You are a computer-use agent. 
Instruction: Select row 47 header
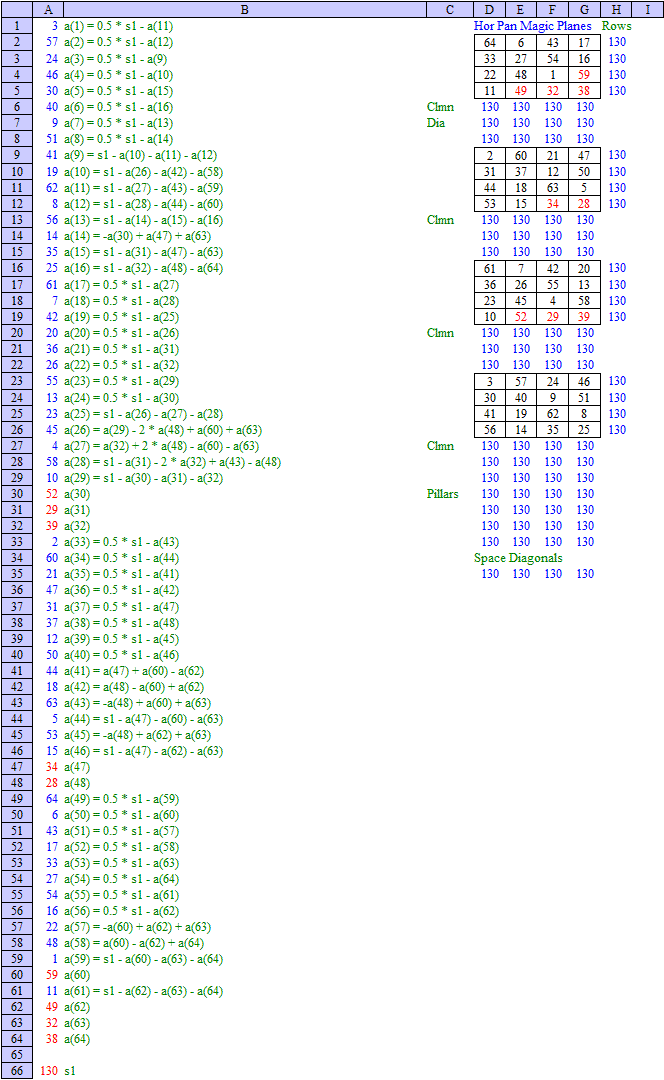click(x=17, y=767)
